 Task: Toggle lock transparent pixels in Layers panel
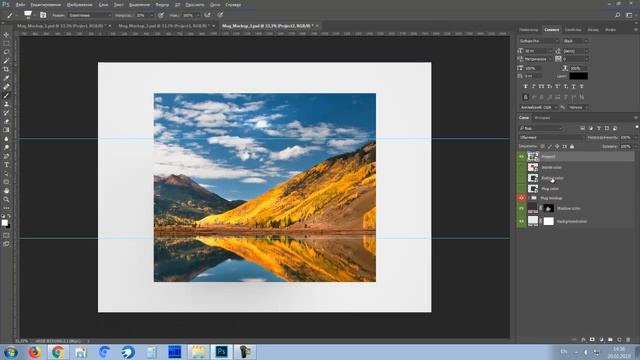pos(542,146)
